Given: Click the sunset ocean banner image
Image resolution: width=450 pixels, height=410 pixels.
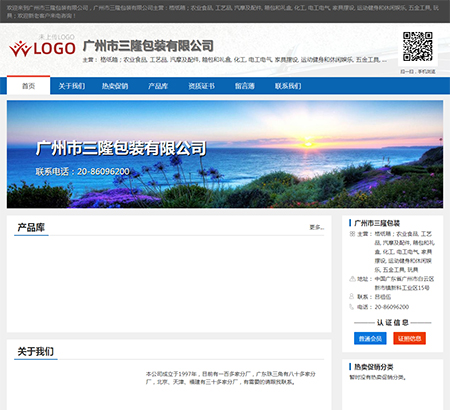Looking at the screenshot, I should 225,154.
